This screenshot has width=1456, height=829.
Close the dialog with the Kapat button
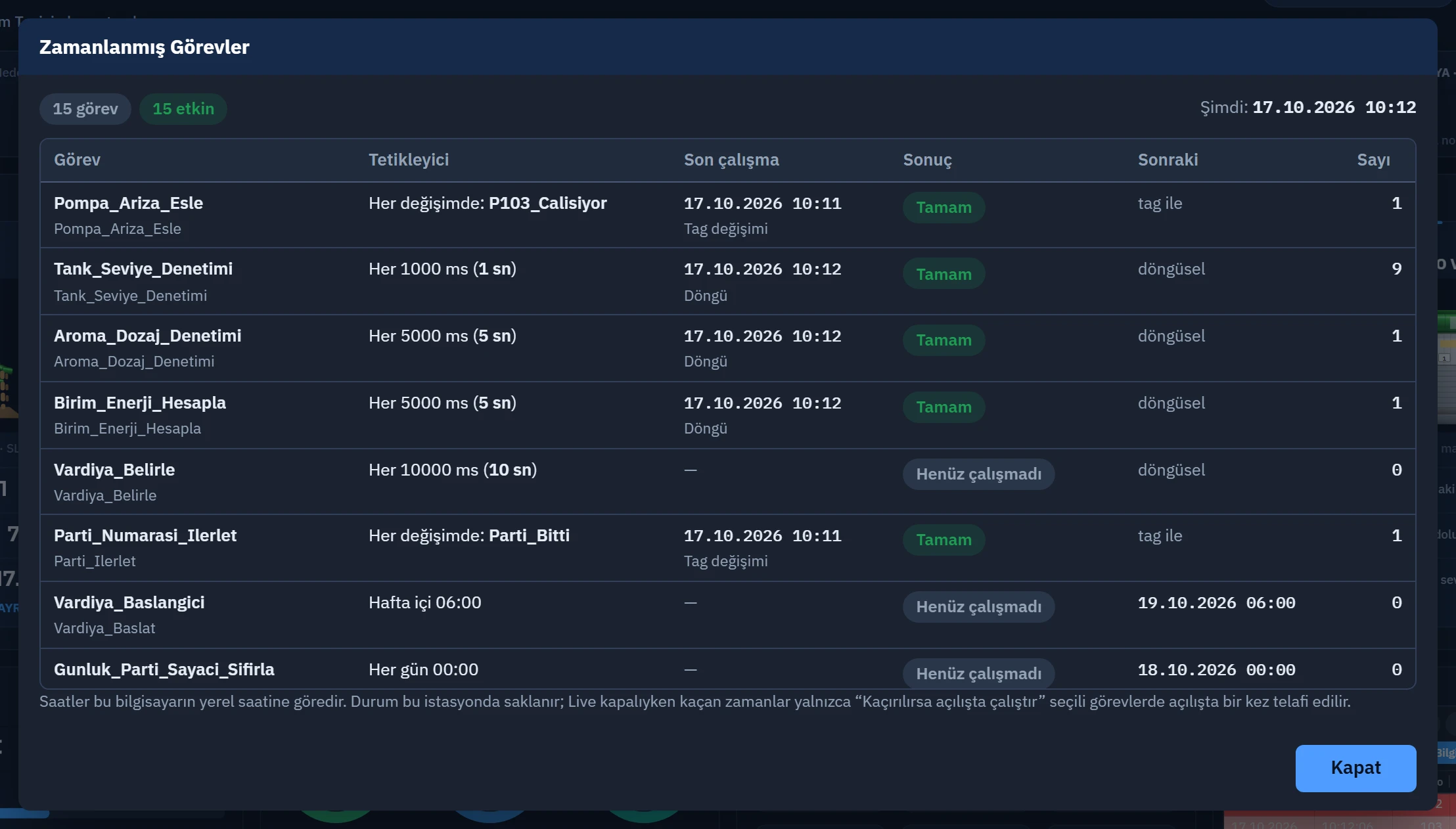1355,768
